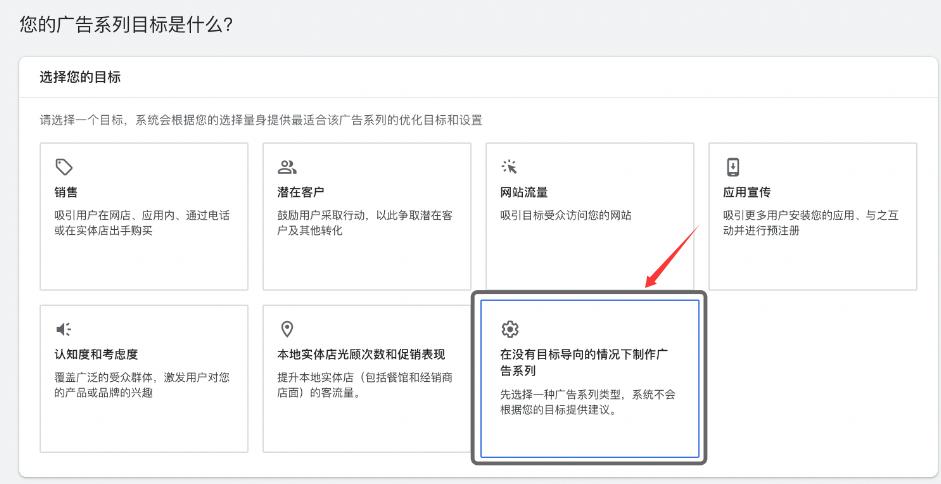
Task: Click the website traffic cursor icon
Action: (510, 167)
